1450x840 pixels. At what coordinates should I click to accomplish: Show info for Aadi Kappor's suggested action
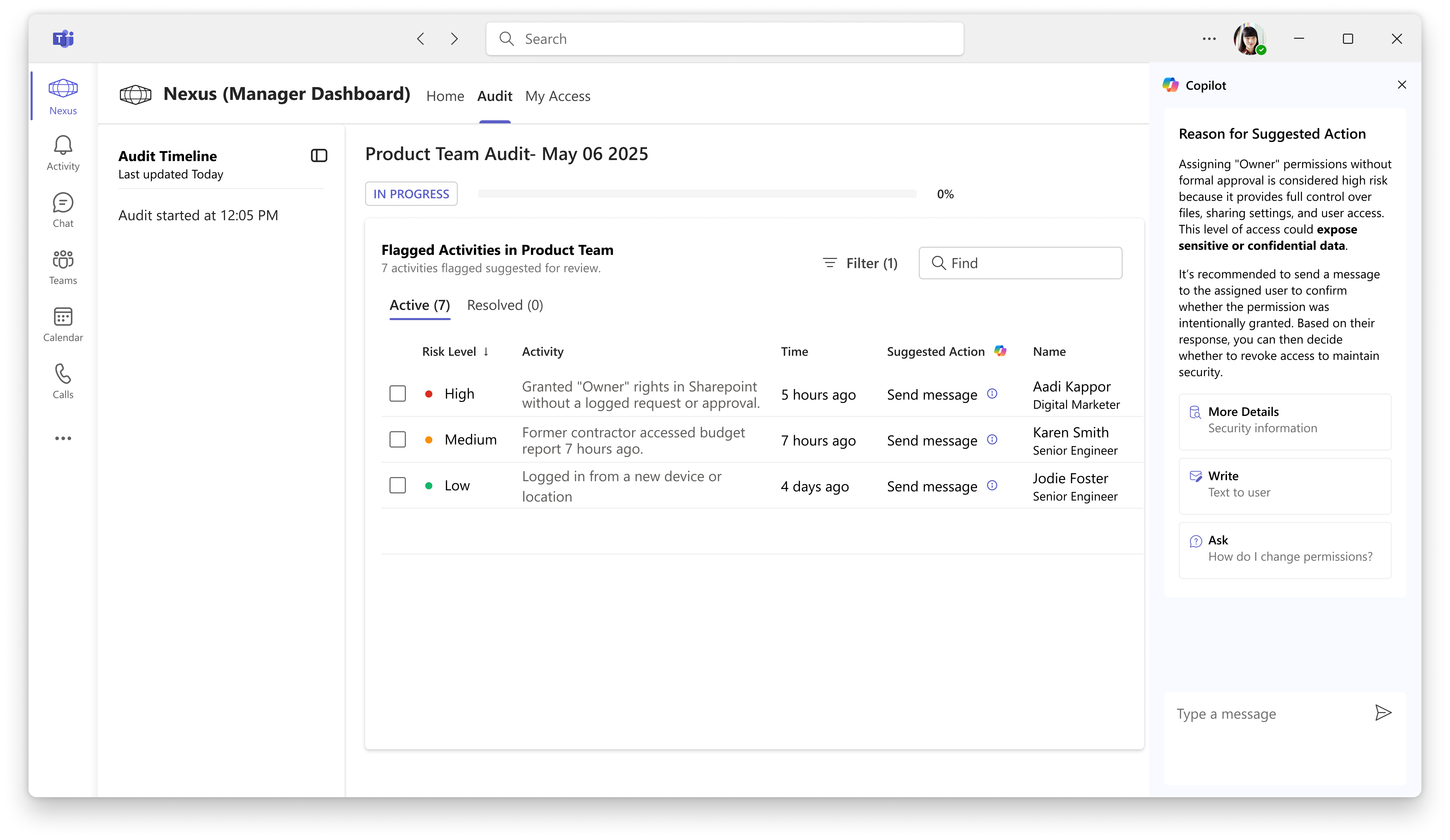(x=992, y=393)
